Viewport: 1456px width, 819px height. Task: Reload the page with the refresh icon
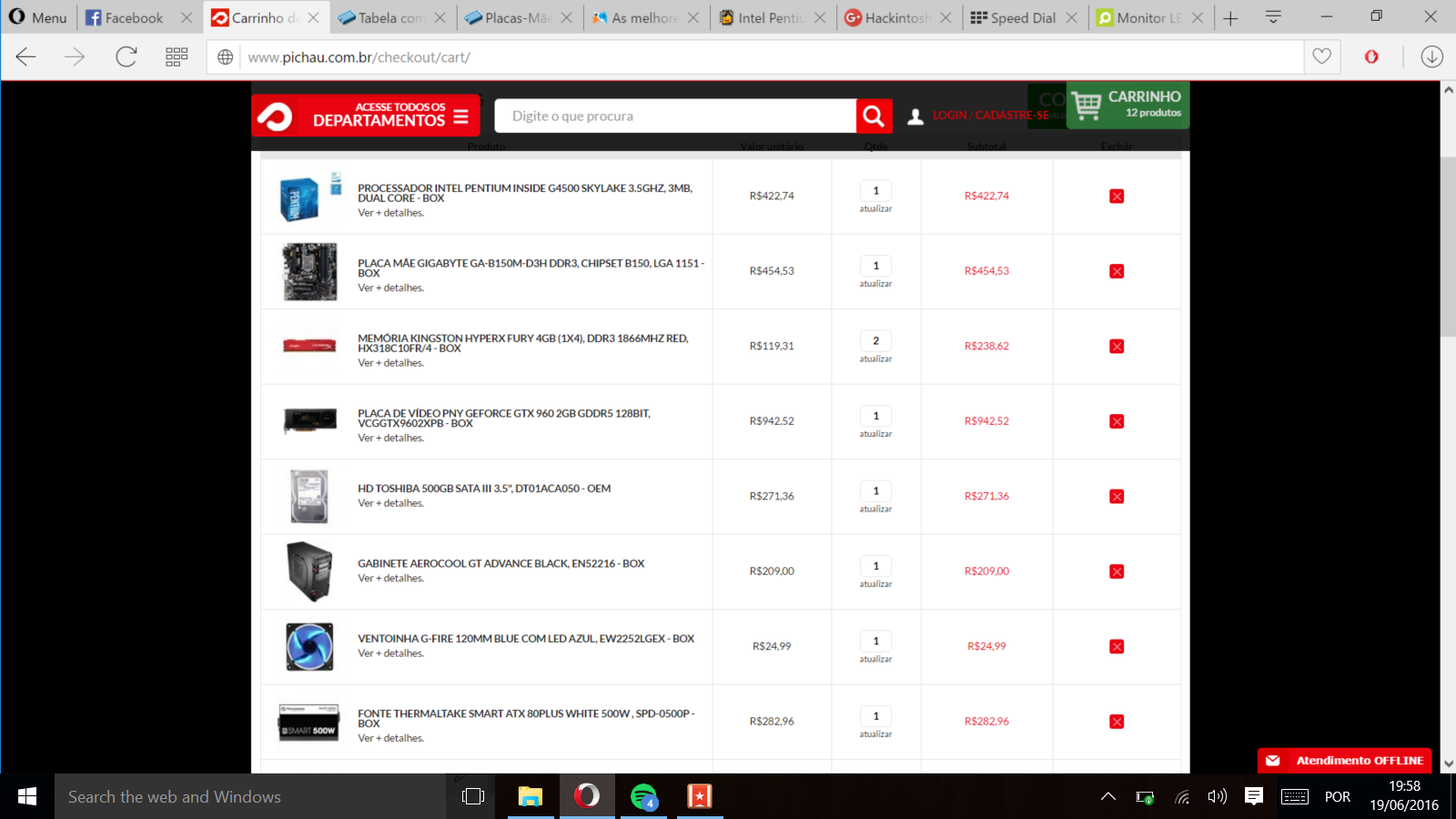pyautogui.click(x=126, y=57)
